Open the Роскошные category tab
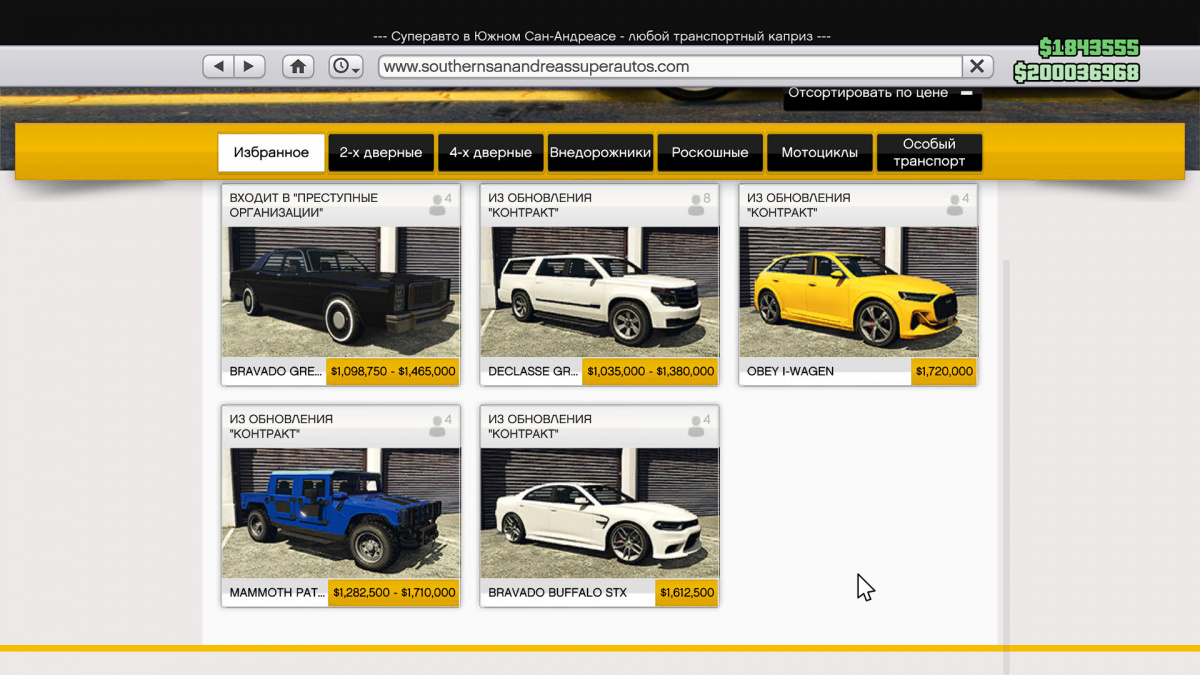Viewport: 1200px width, 675px height. (x=710, y=153)
